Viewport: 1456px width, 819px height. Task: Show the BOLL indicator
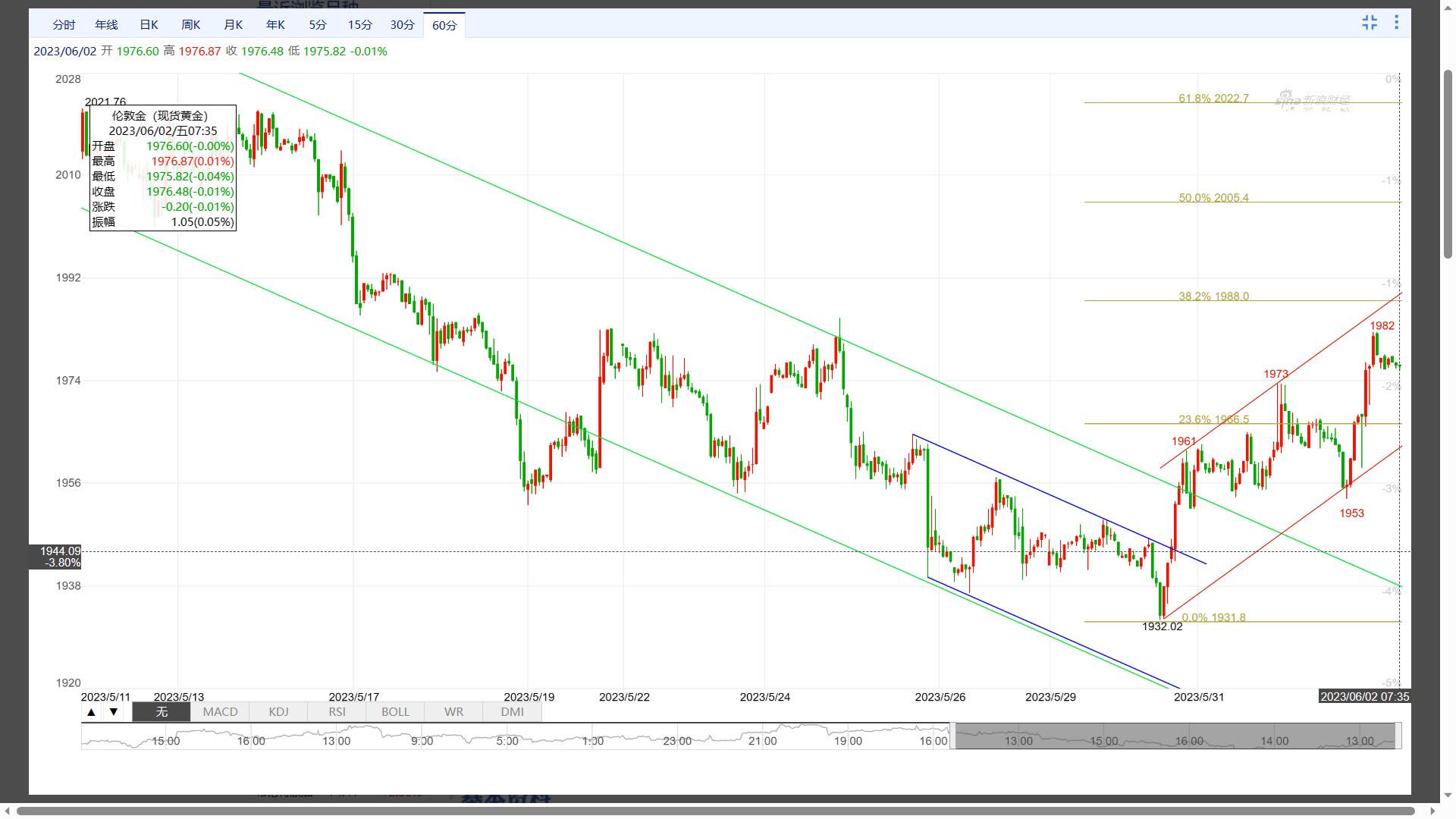pos(395,712)
